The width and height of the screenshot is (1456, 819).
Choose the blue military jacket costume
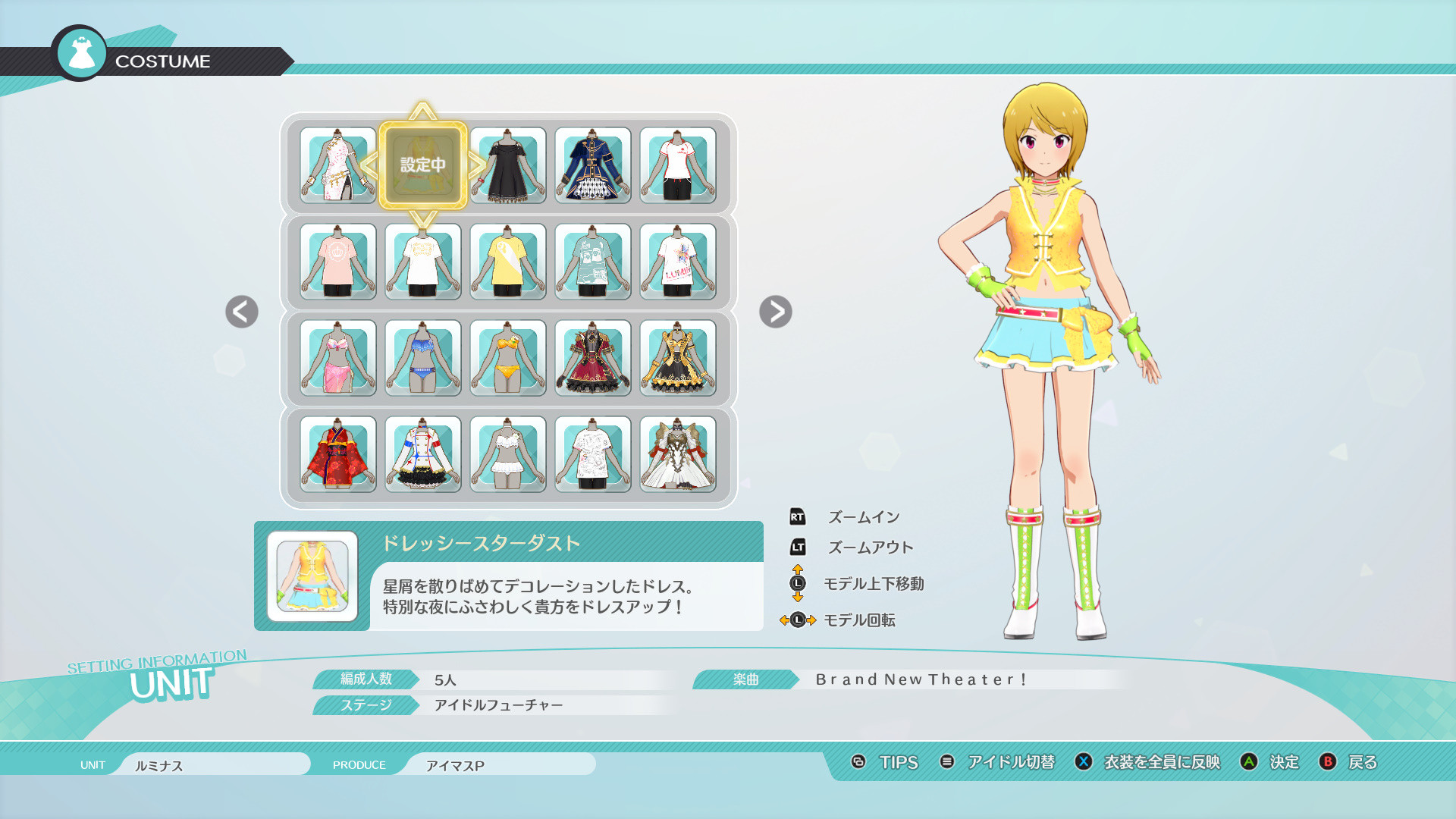(592, 165)
